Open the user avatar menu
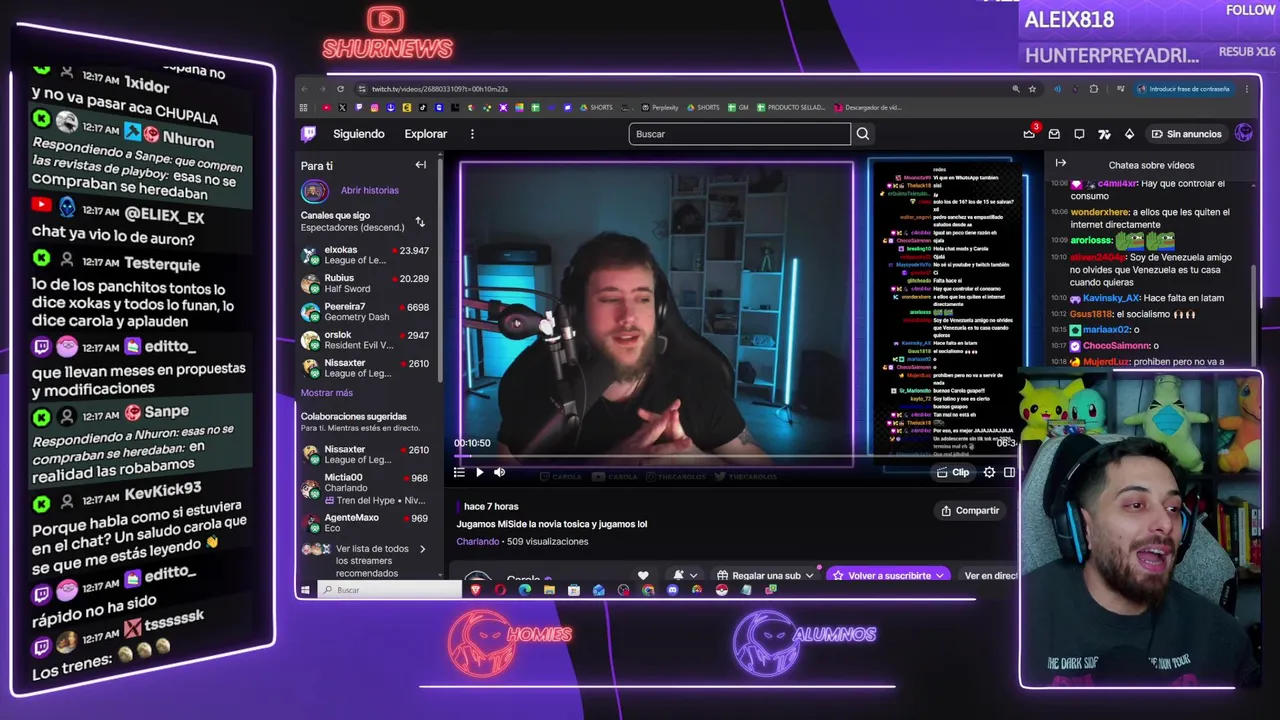Screen dimensions: 1280x720 (x=1244, y=133)
